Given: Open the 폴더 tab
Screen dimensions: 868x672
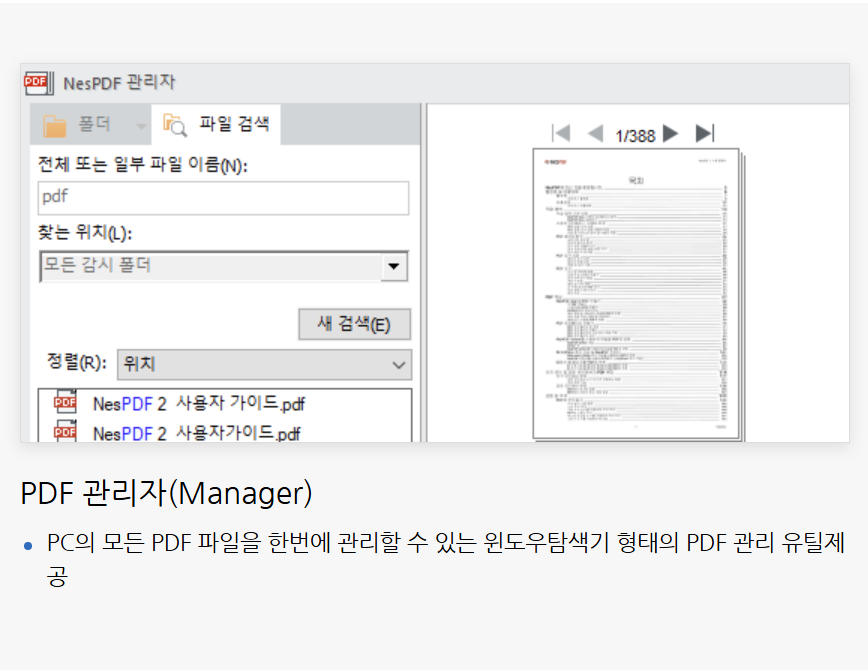Looking at the screenshot, I should tap(91, 124).
